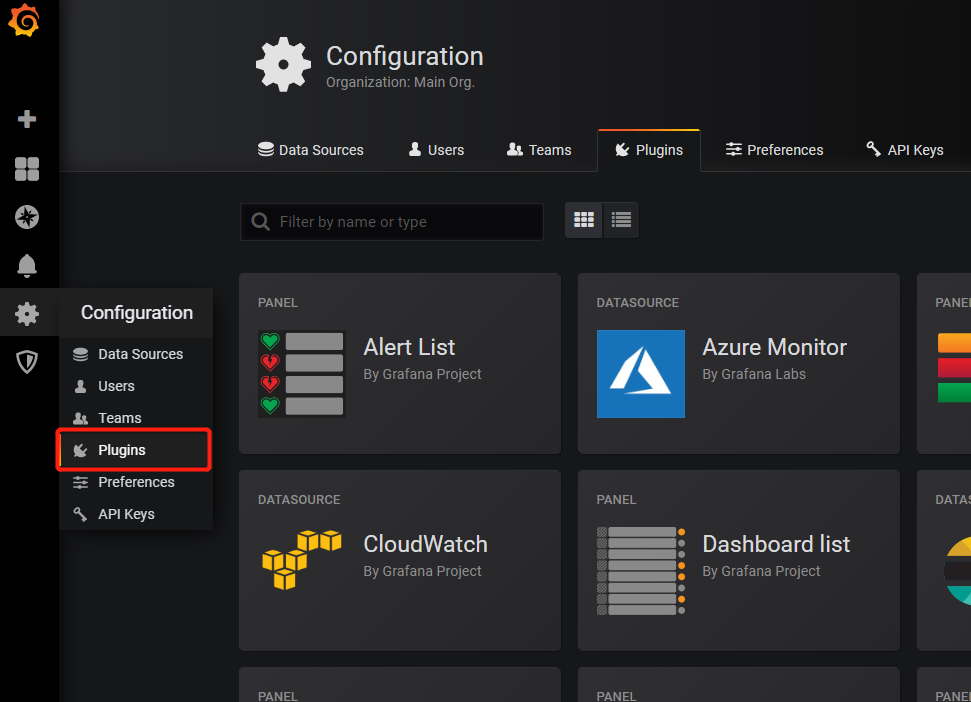The width and height of the screenshot is (971, 702).
Task: Click the Explore compass icon
Action: tap(27, 217)
